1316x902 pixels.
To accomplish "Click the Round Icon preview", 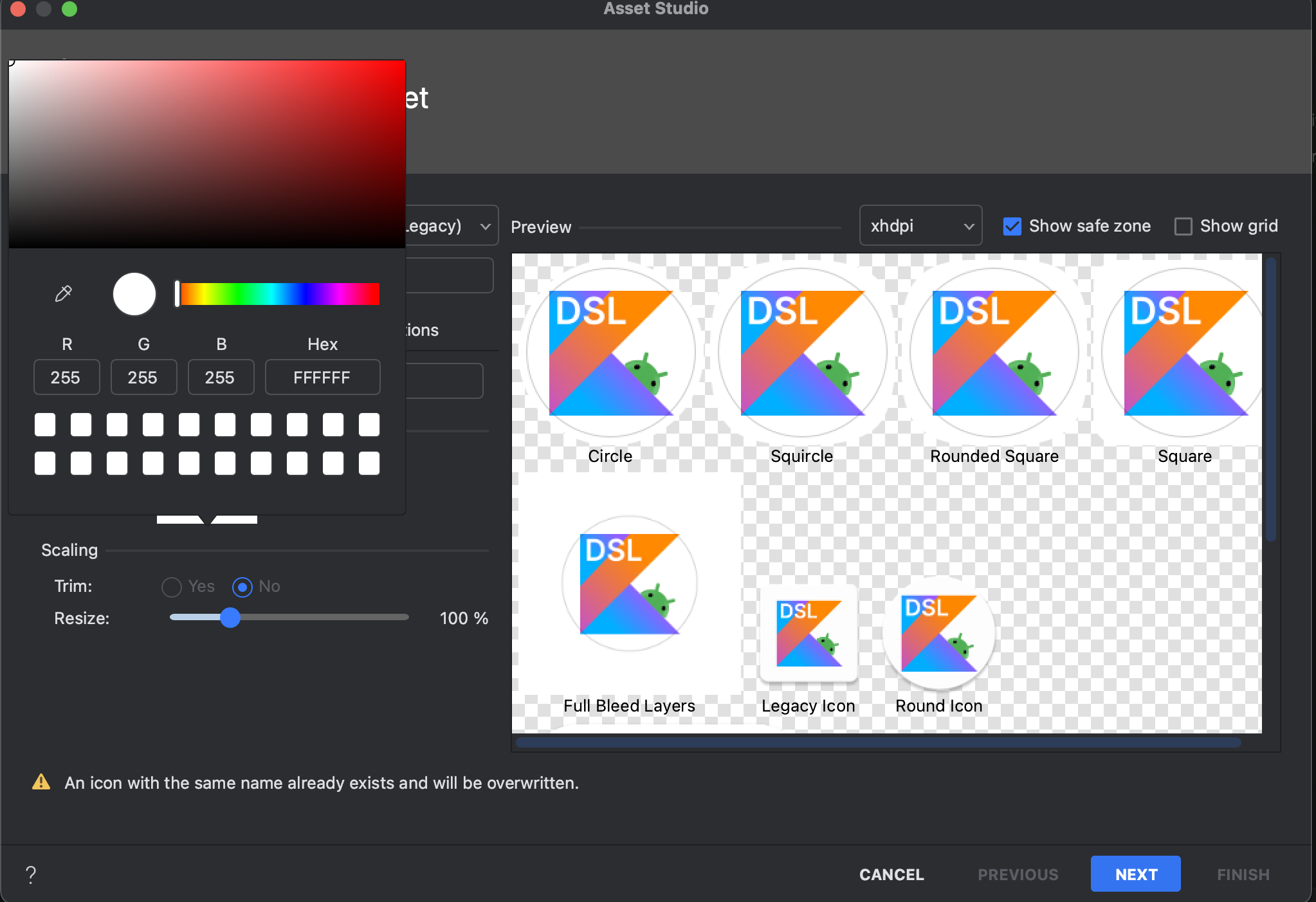I will click(x=938, y=634).
